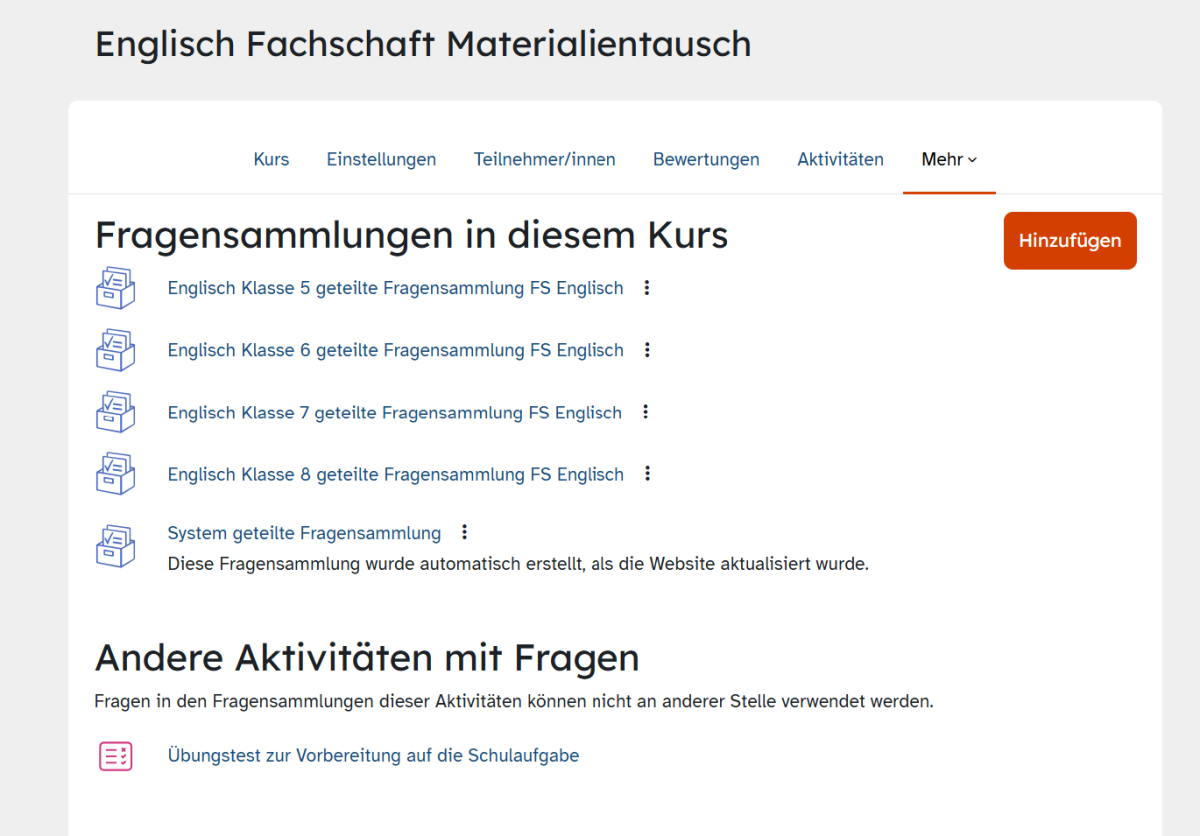Click the quiz icon beside Übungstest
The width and height of the screenshot is (1200, 836).
point(115,756)
